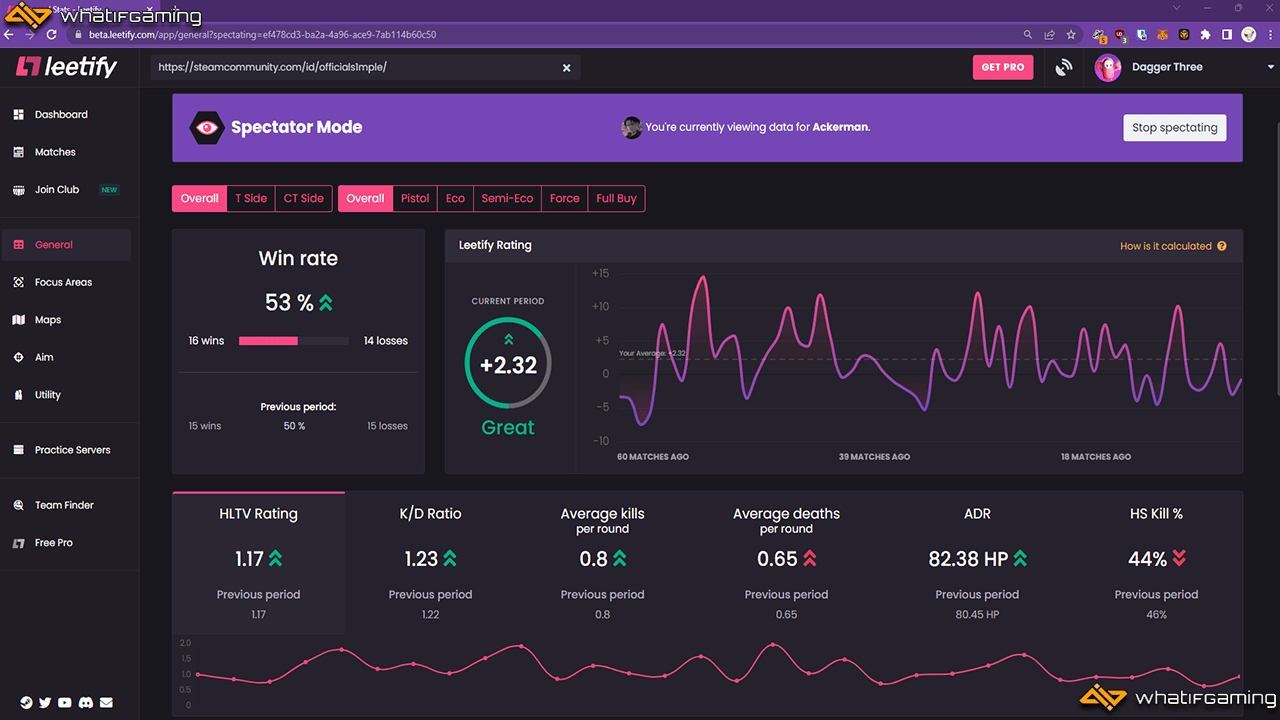Click the '53 %' win rate value
The width and height of the screenshot is (1280, 720).
pyautogui.click(x=289, y=302)
